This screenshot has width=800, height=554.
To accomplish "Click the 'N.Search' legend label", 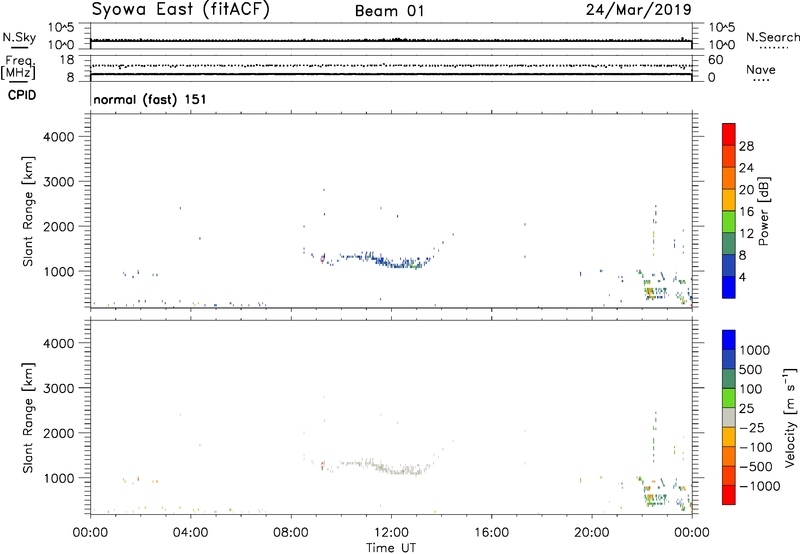I will coord(772,37).
